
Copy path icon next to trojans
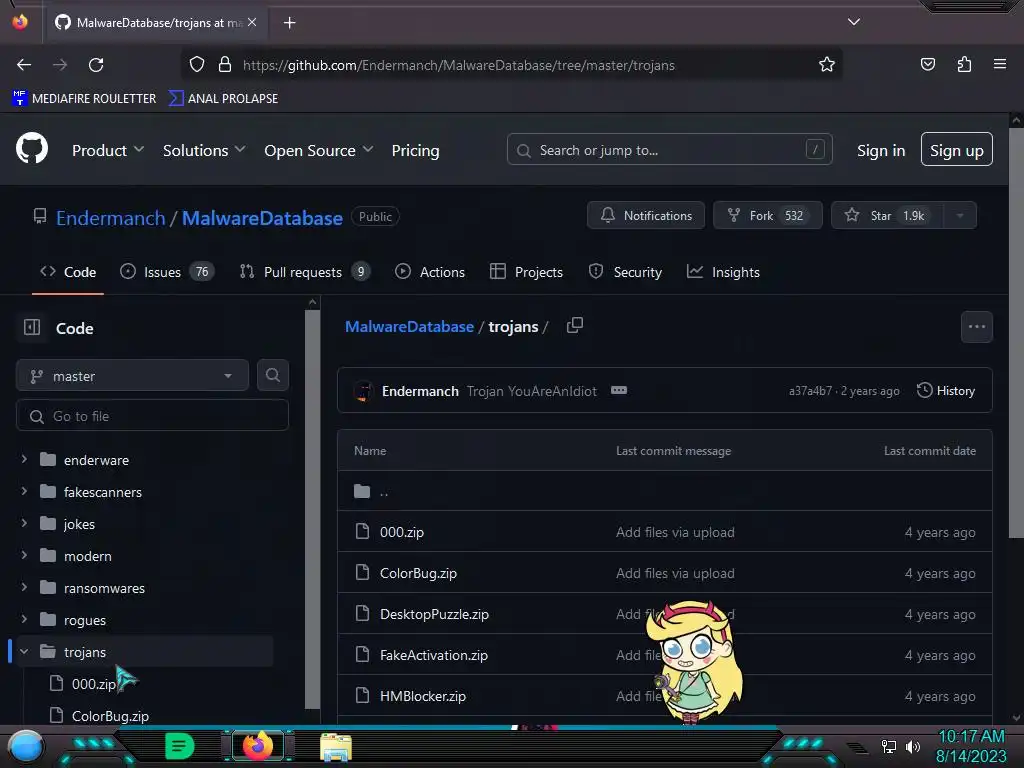575,325
